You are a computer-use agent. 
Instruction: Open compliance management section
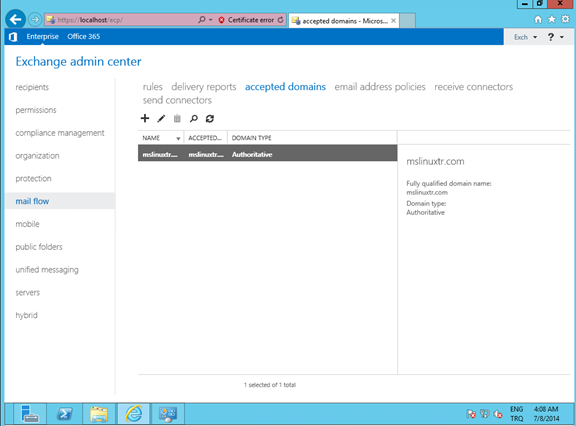coord(60,133)
